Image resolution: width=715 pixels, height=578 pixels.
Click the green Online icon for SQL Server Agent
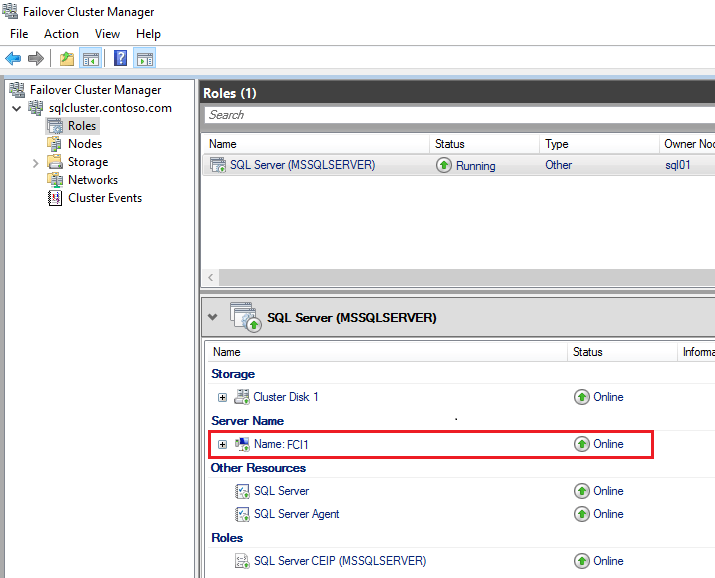tap(582, 514)
